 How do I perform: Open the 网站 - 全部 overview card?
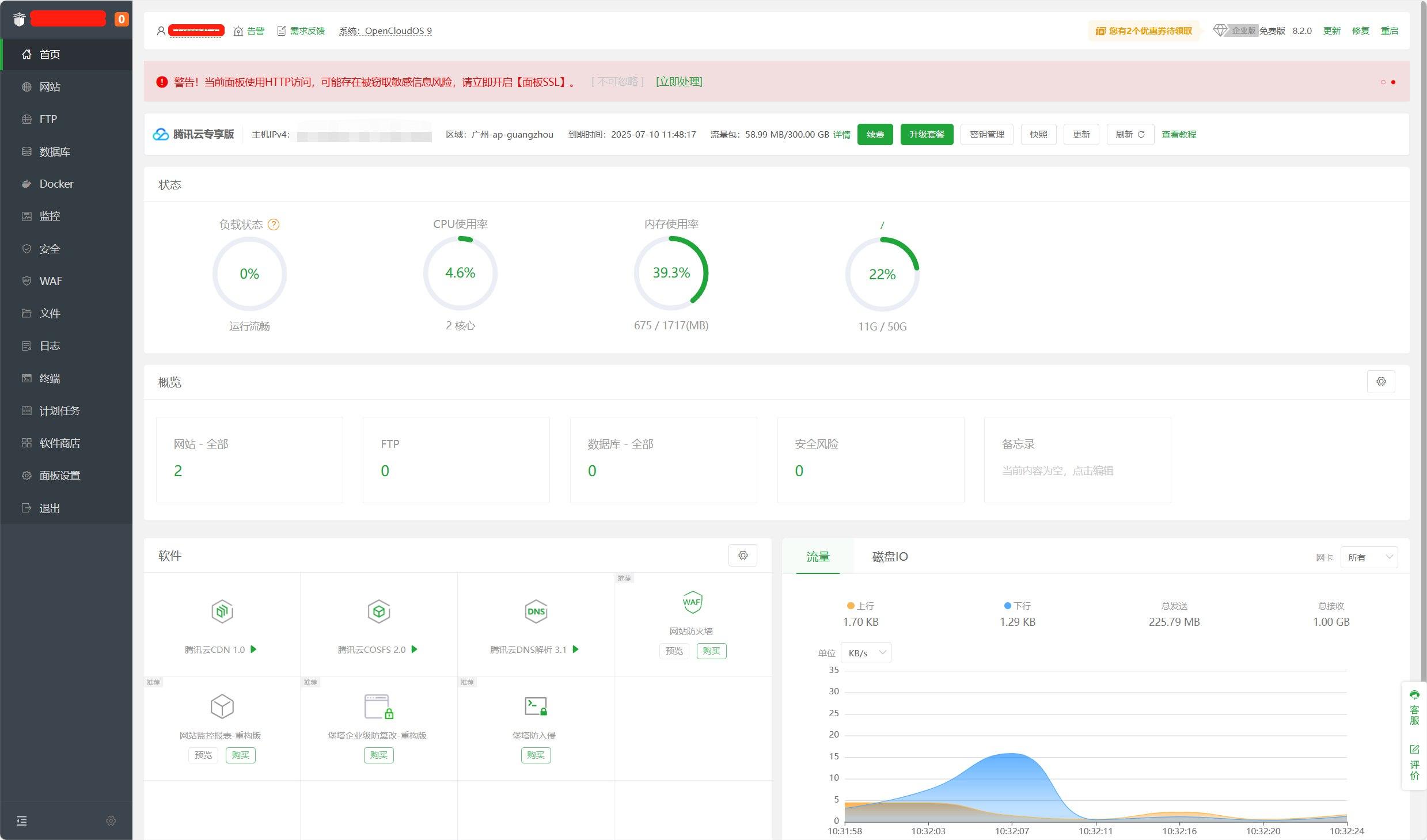(x=249, y=460)
